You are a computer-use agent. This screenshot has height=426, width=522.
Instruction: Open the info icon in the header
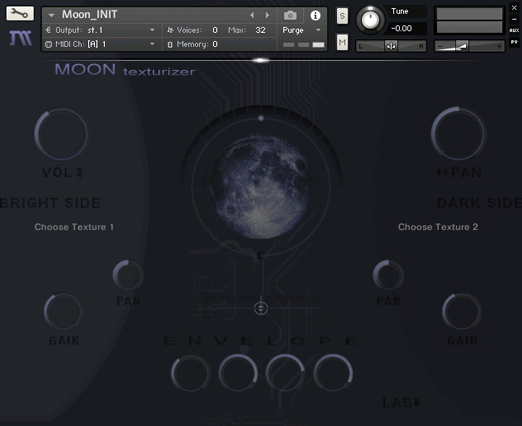point(315,15)
